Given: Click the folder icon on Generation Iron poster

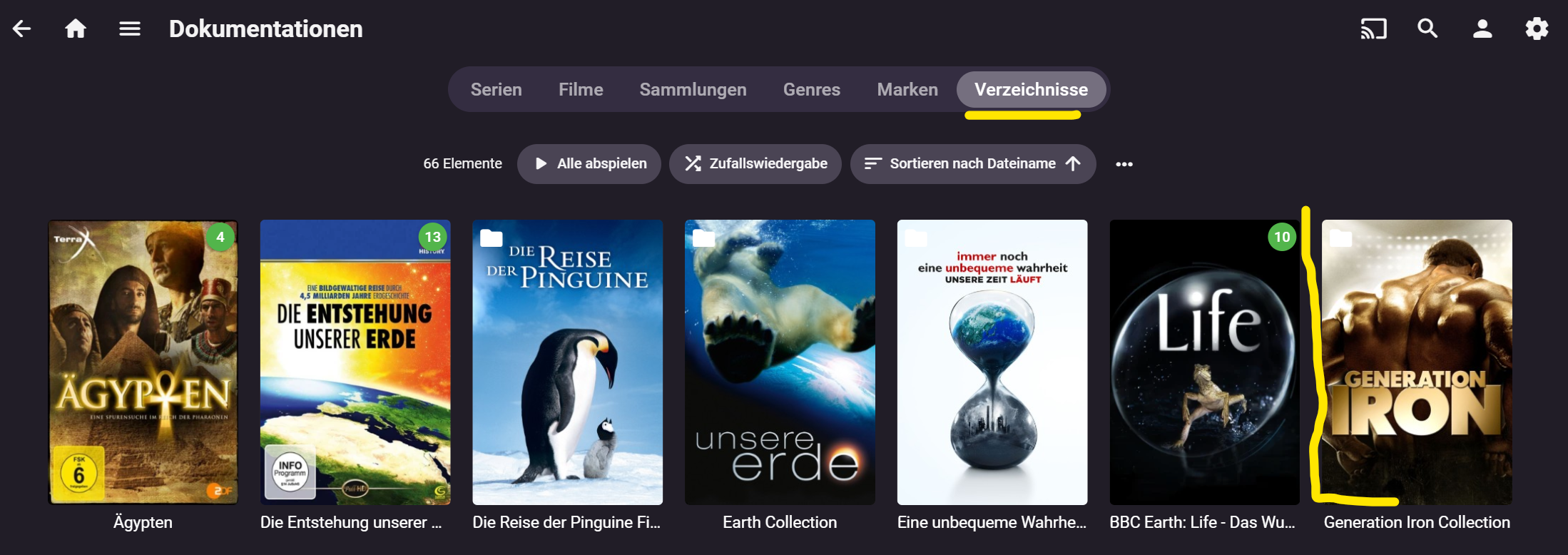Looking at the screenshot, I should [1341, 238].
